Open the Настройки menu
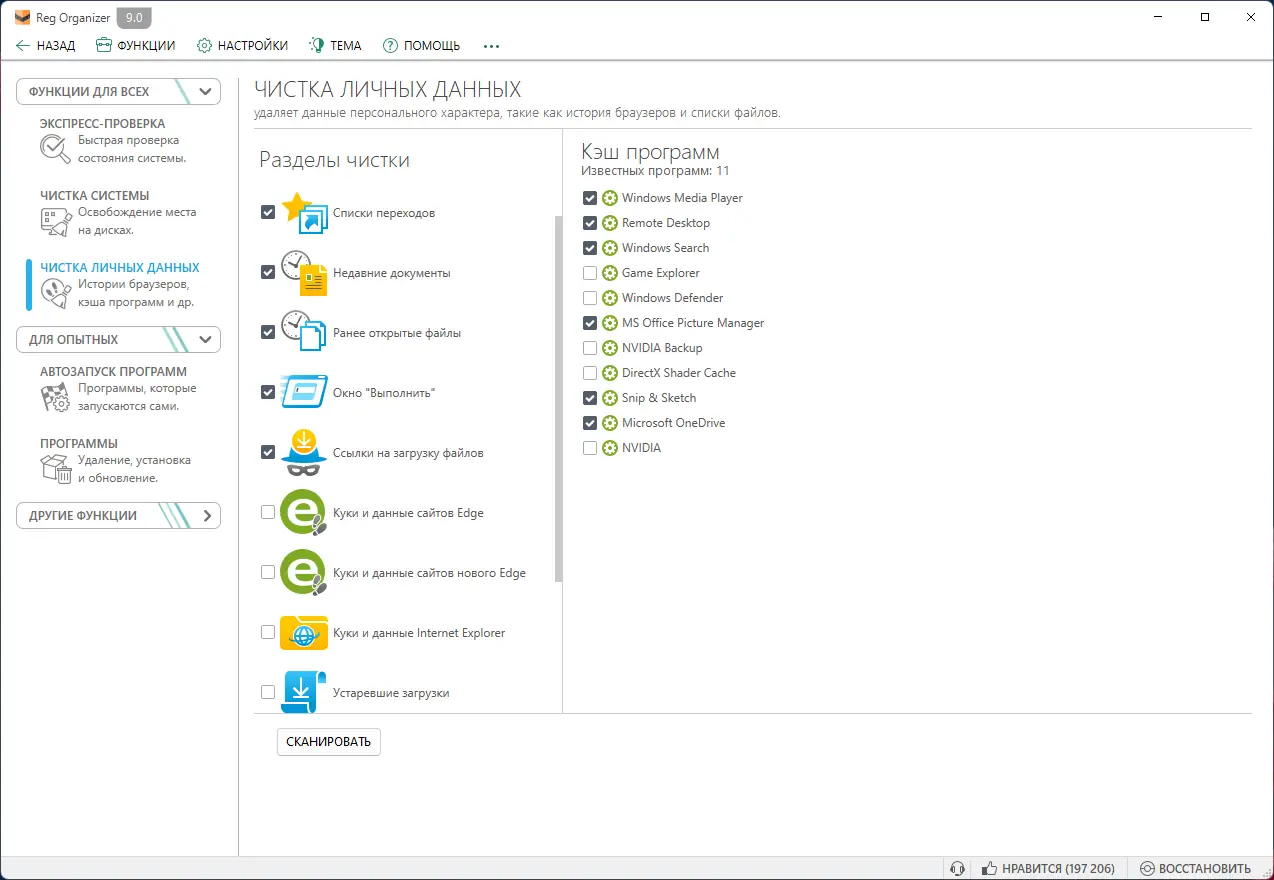 point(243,45)
